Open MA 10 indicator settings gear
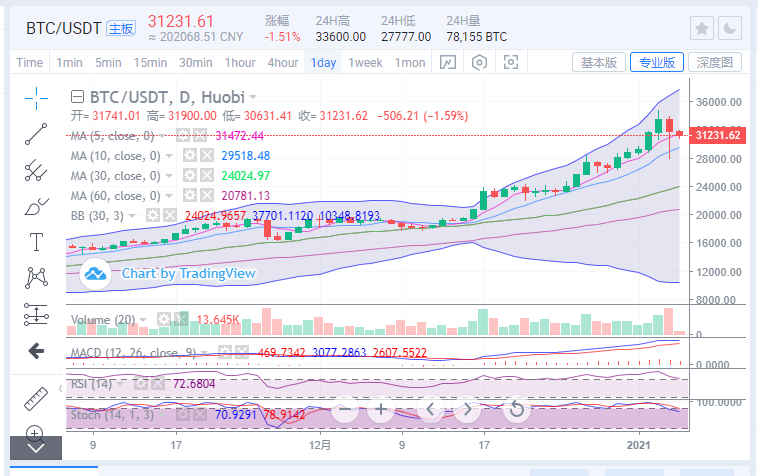Screen dimensions: 758x476 (x=190, y=156)
